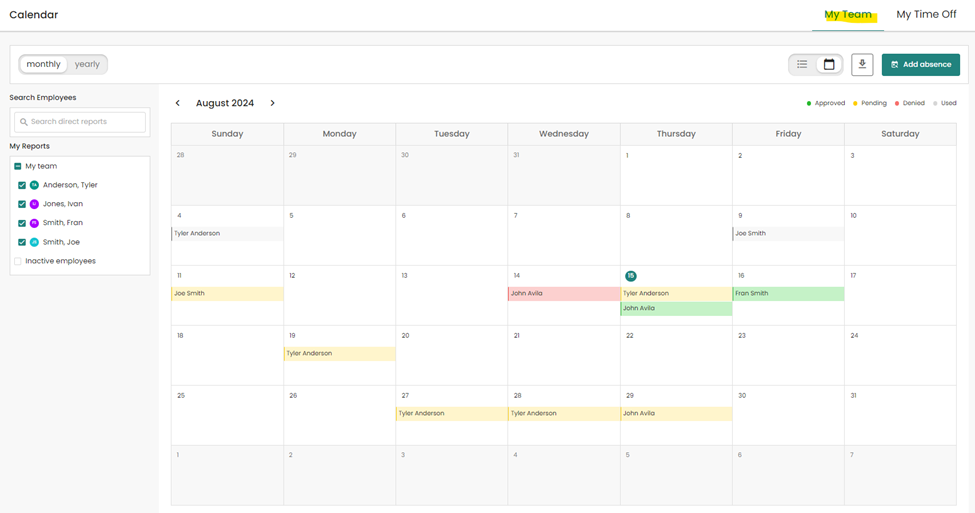Viewport: 975px width, 513px height.
Task: Click the Add absence button
Action: coord(920,65)
